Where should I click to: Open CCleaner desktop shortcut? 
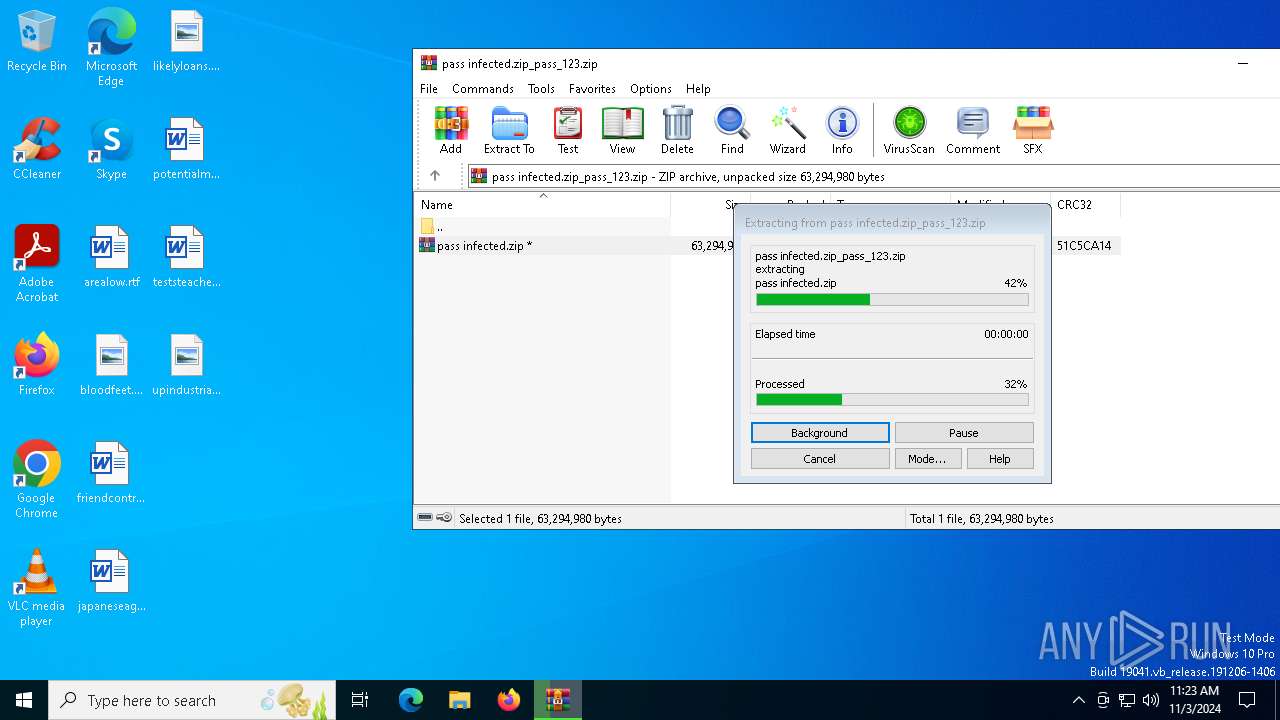tap(37, 149)
